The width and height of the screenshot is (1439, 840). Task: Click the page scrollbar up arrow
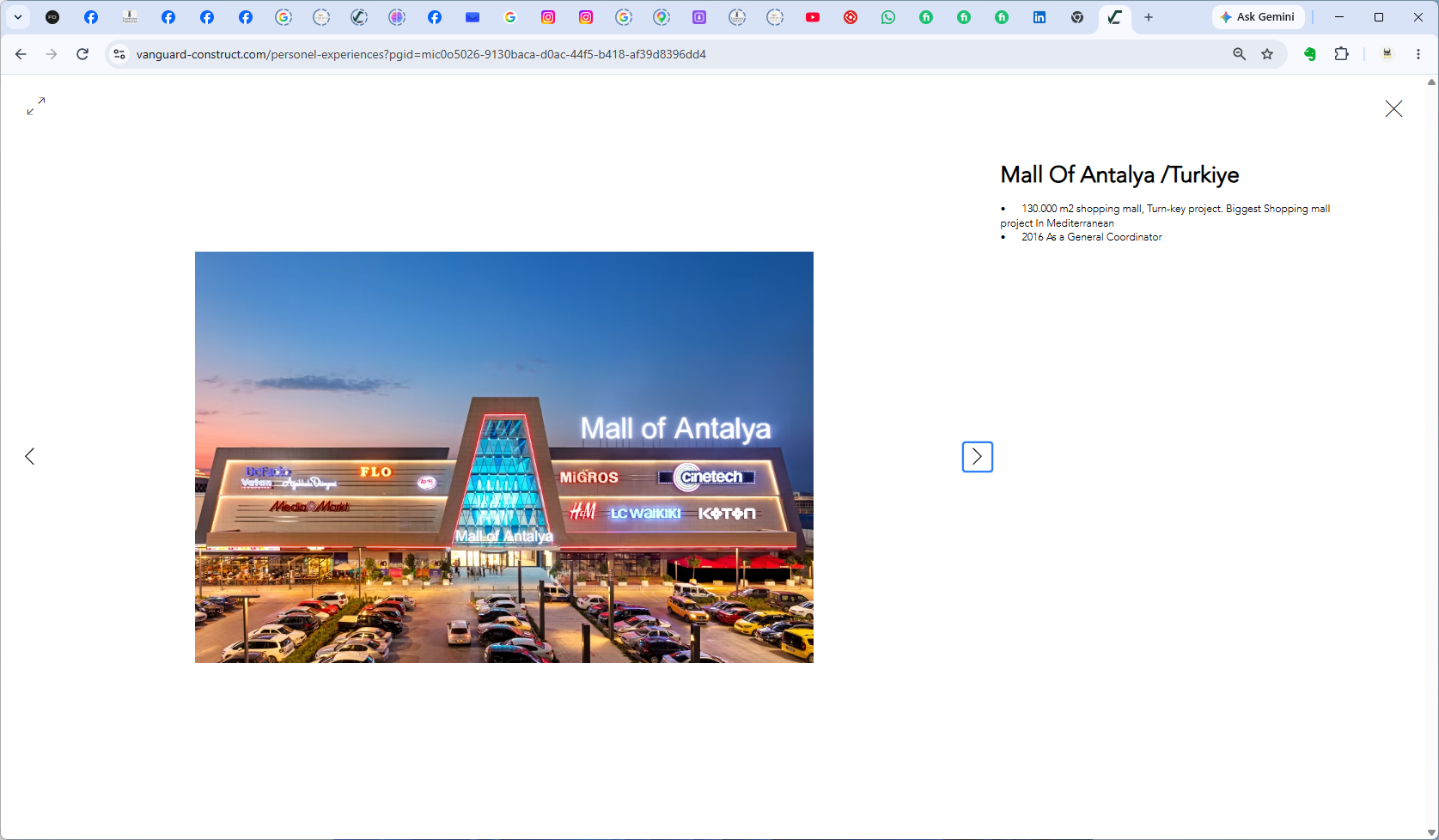click(x=1431, y=82)
